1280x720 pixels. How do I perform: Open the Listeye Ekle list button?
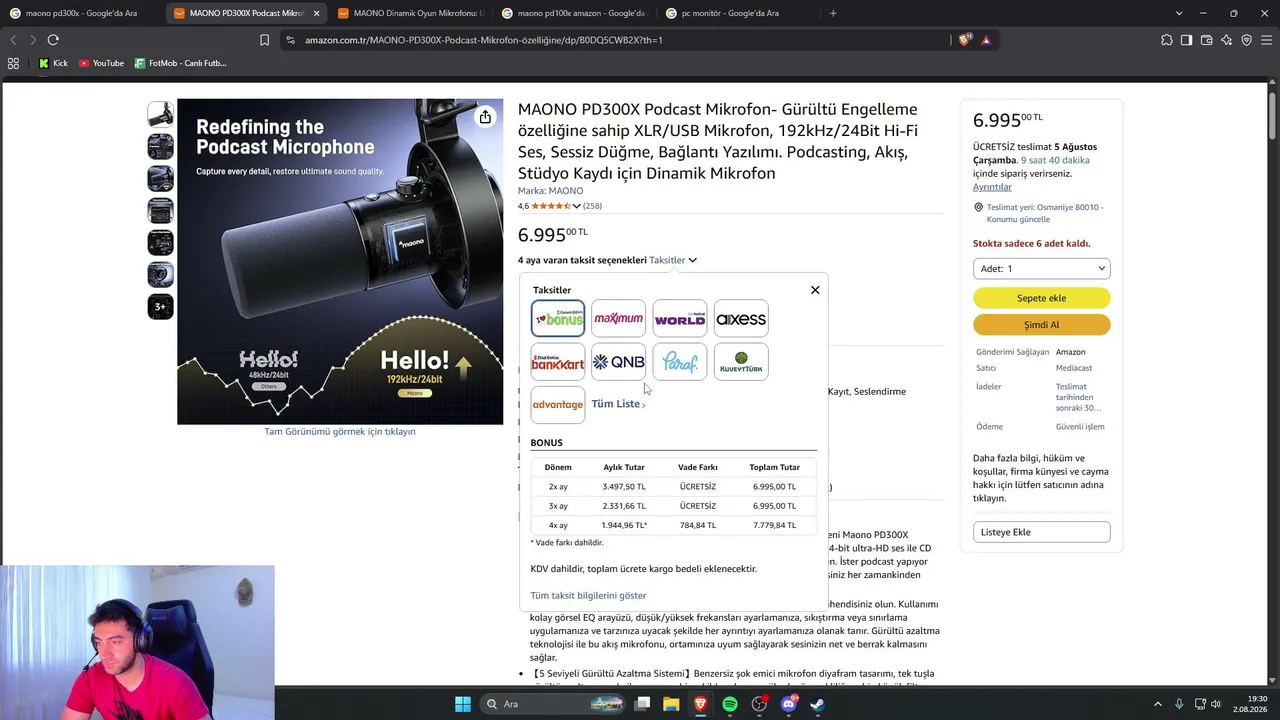1041,532
